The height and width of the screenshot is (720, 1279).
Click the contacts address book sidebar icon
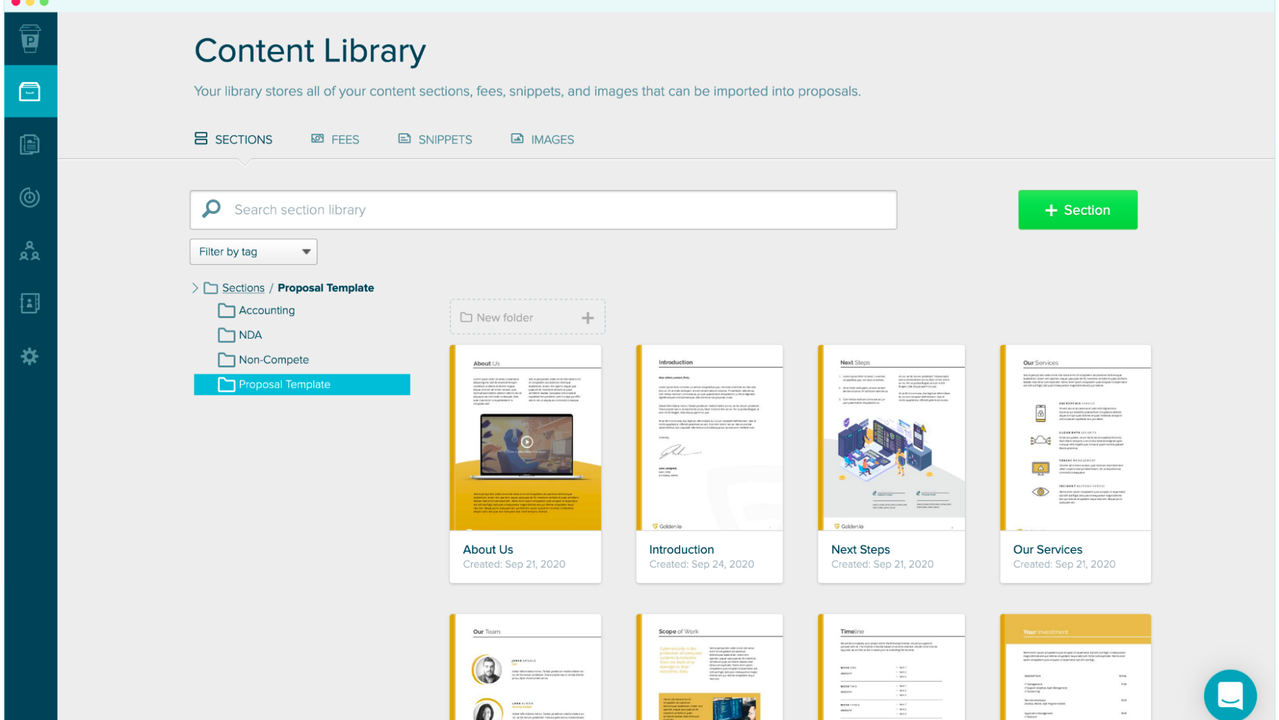30,303
